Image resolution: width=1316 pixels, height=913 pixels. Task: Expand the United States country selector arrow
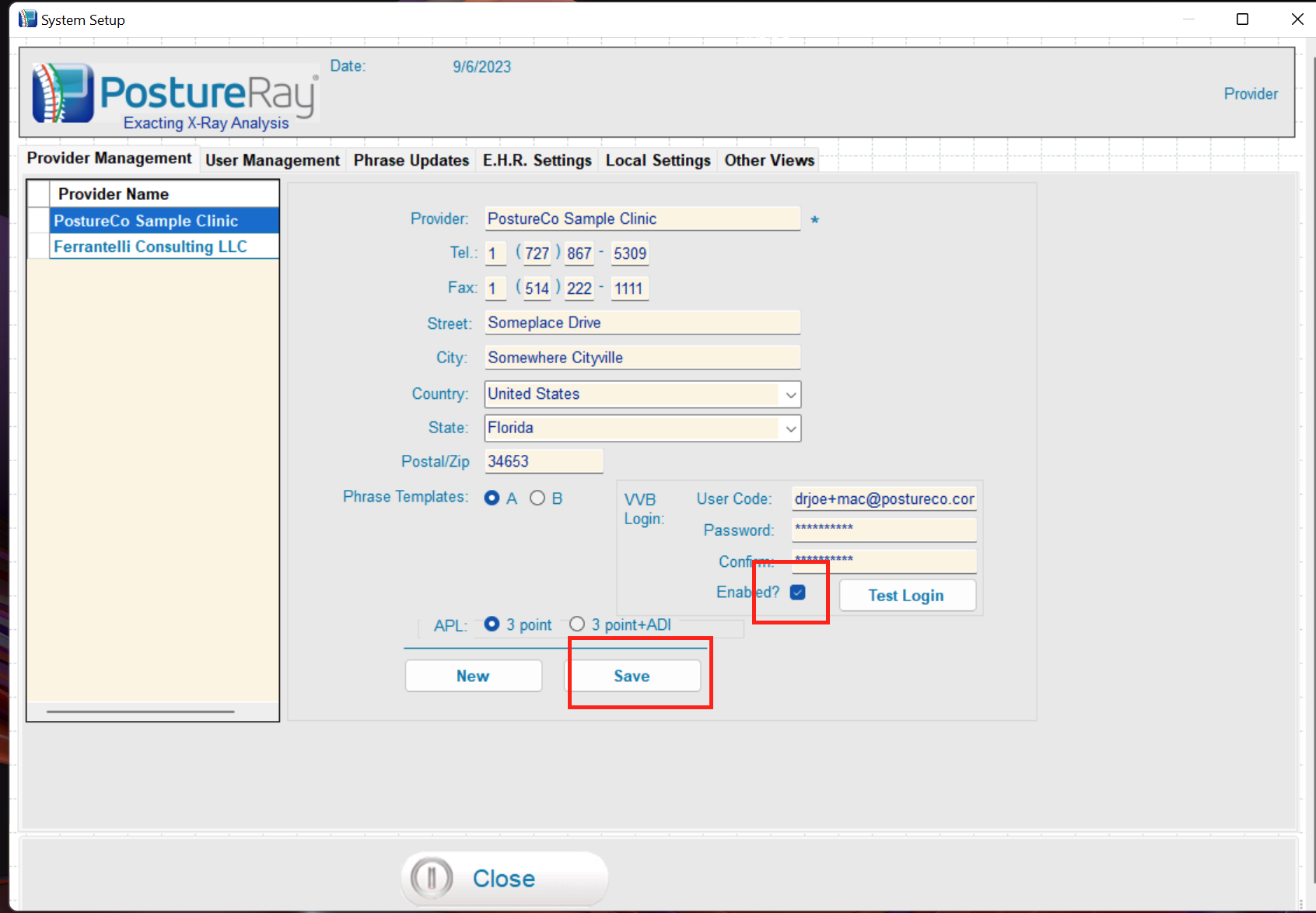[790, 394]
